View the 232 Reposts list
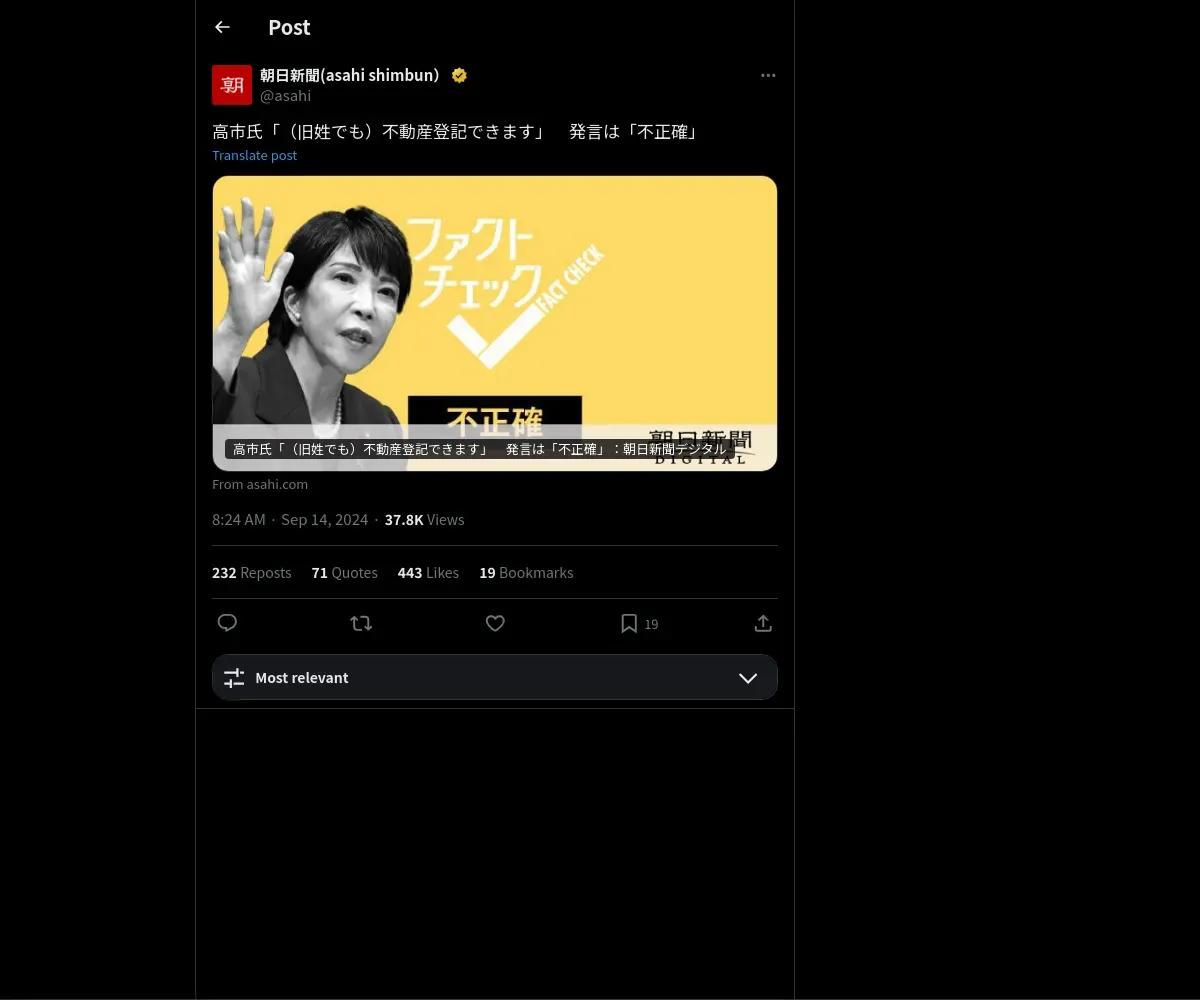Screen dimensions: 1200x1000 click(252, 573)
